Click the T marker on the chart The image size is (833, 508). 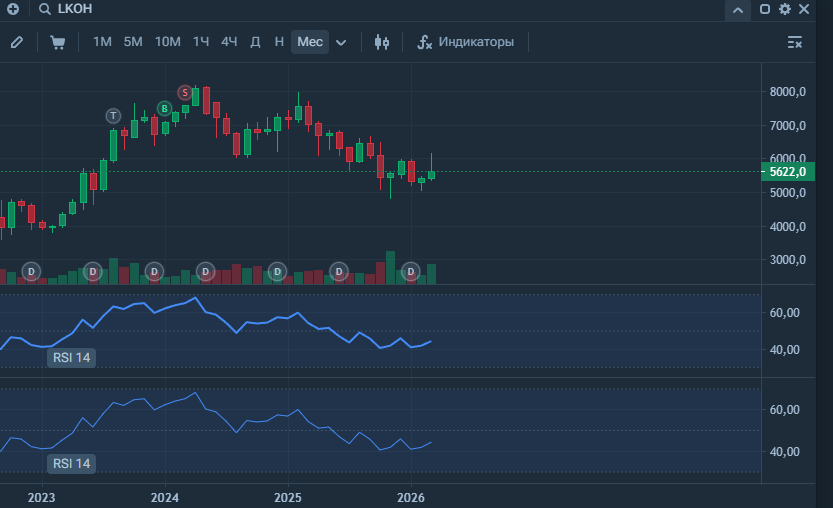tap(113, 116)
